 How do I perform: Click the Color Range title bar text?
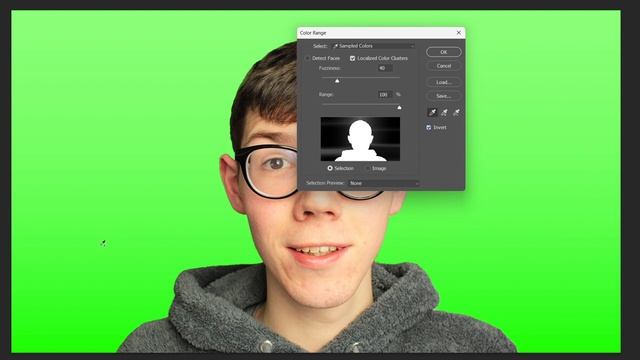313,33
